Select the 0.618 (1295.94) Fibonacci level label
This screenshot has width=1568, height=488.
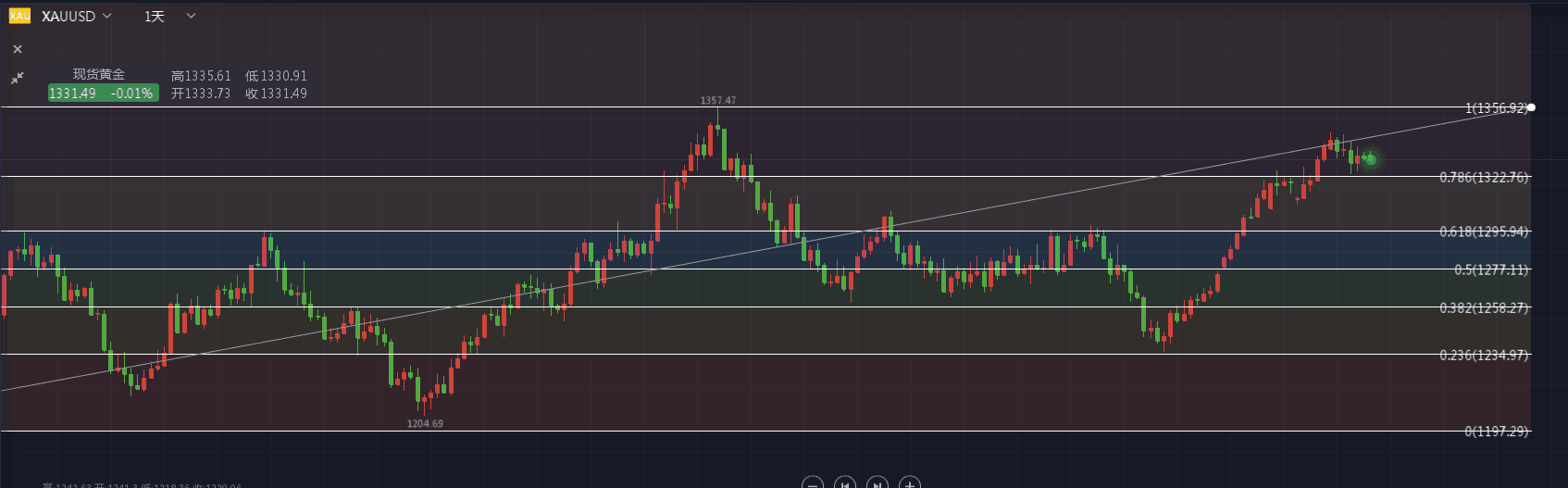pos(1484,231)
